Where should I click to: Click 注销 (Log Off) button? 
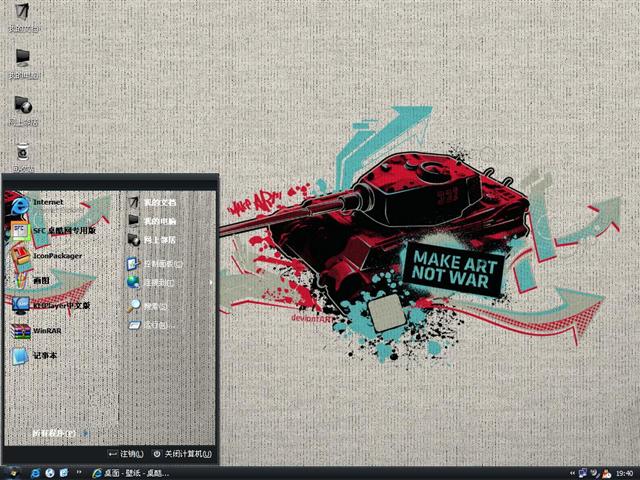pyautogui.click(x=126, y=453)
